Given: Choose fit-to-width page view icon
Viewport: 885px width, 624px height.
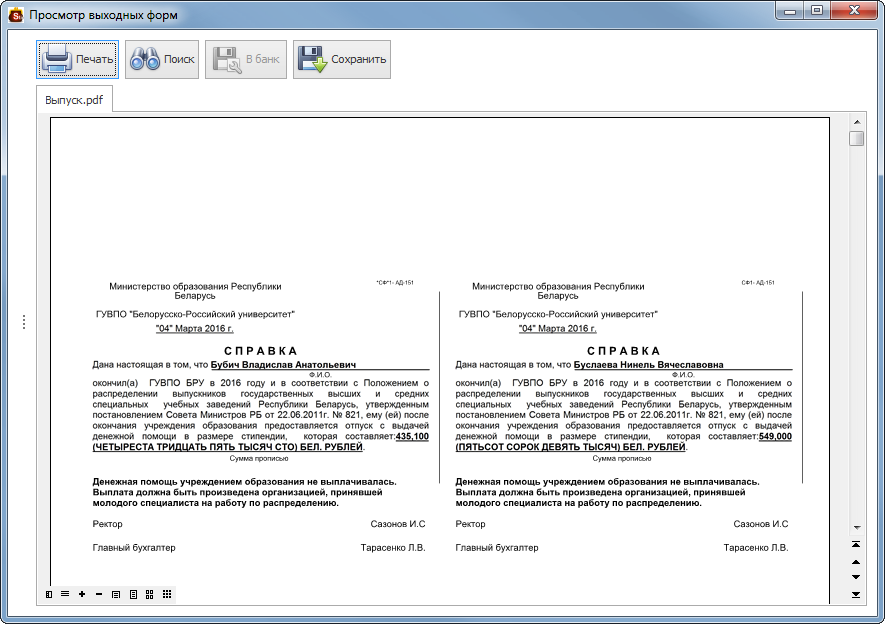Looking at the screenshot, I should click(x=116, y=594).
